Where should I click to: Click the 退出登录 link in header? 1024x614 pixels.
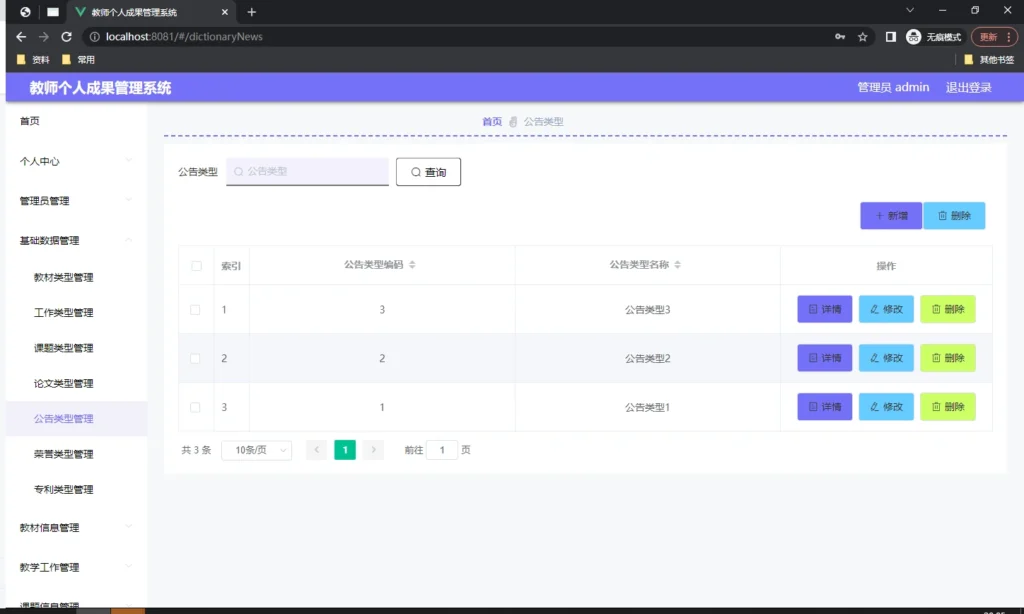(x=968, y=87)
